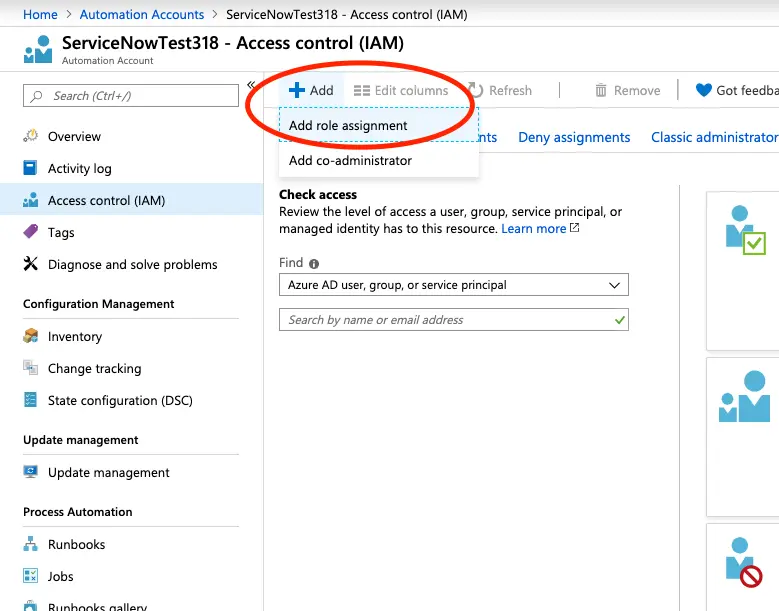Image resolution: width=779 pixels, height=611 pixels.
Task: Select Add role assignment menu option
Action: click(379, 125)
